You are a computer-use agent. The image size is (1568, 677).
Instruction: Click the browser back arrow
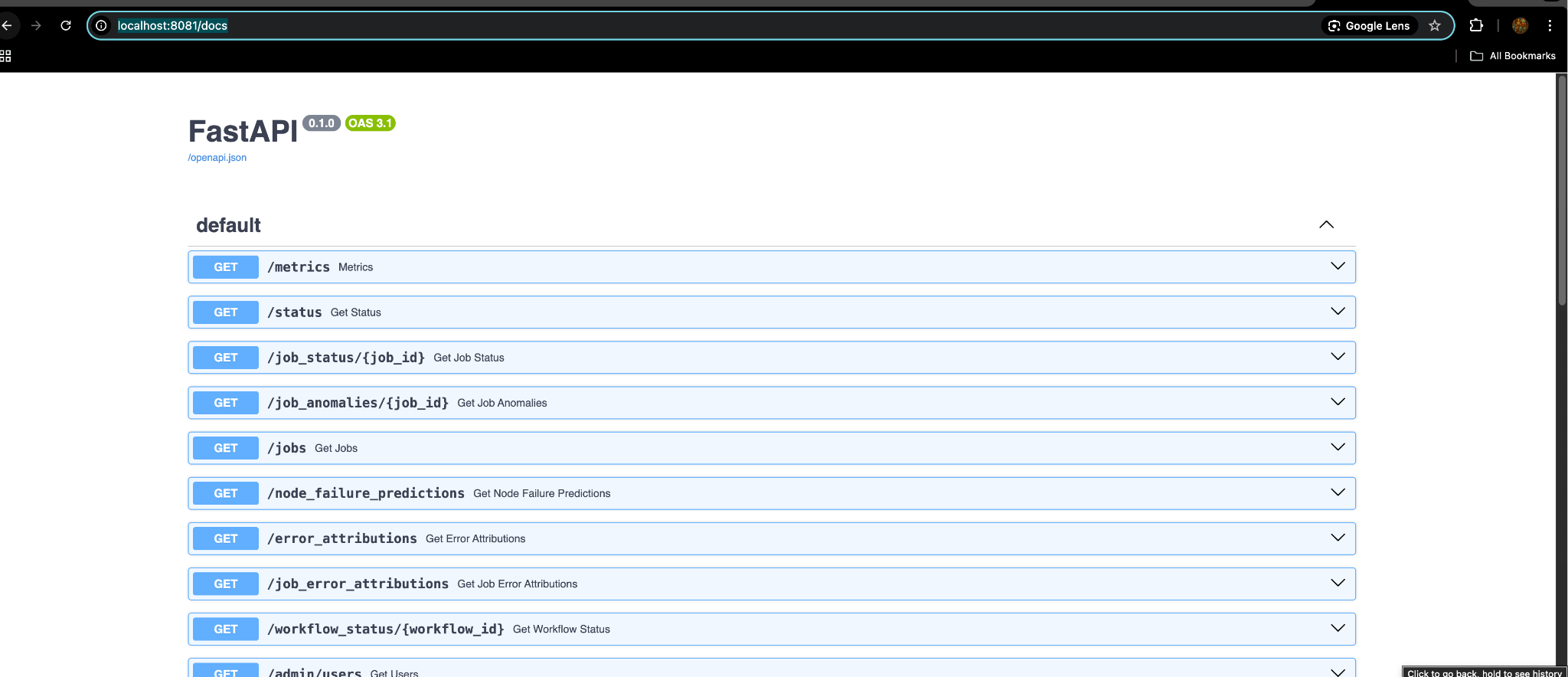pyautogui.click(x=7, y=25)
